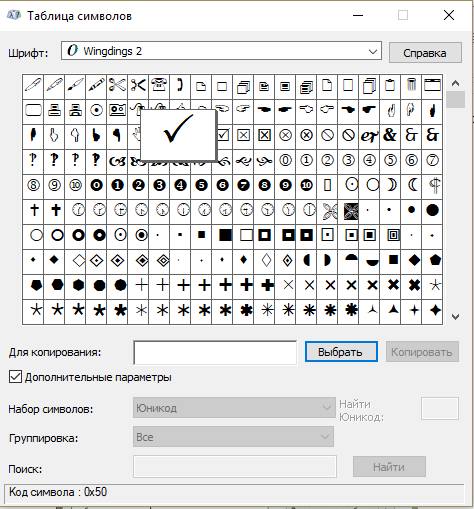Select the circled number 5 symbol

[x=390, y=160]
